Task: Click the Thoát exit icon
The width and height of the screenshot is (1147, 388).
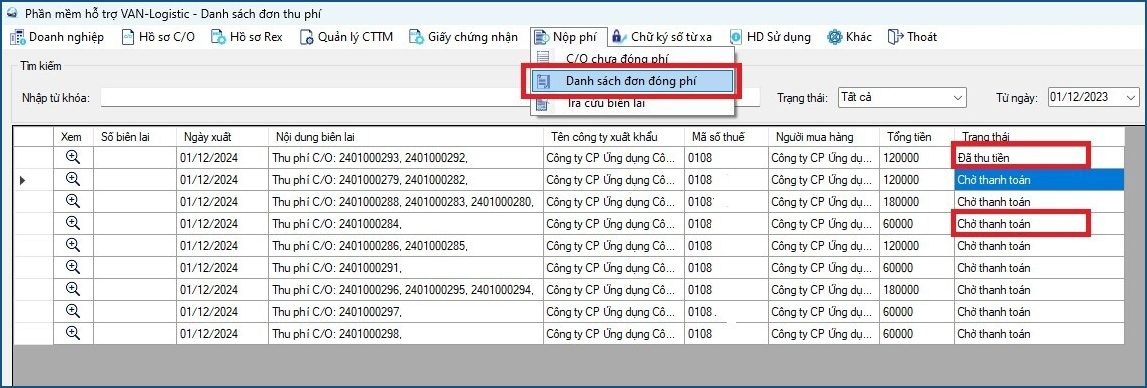Action: [895, 37]
